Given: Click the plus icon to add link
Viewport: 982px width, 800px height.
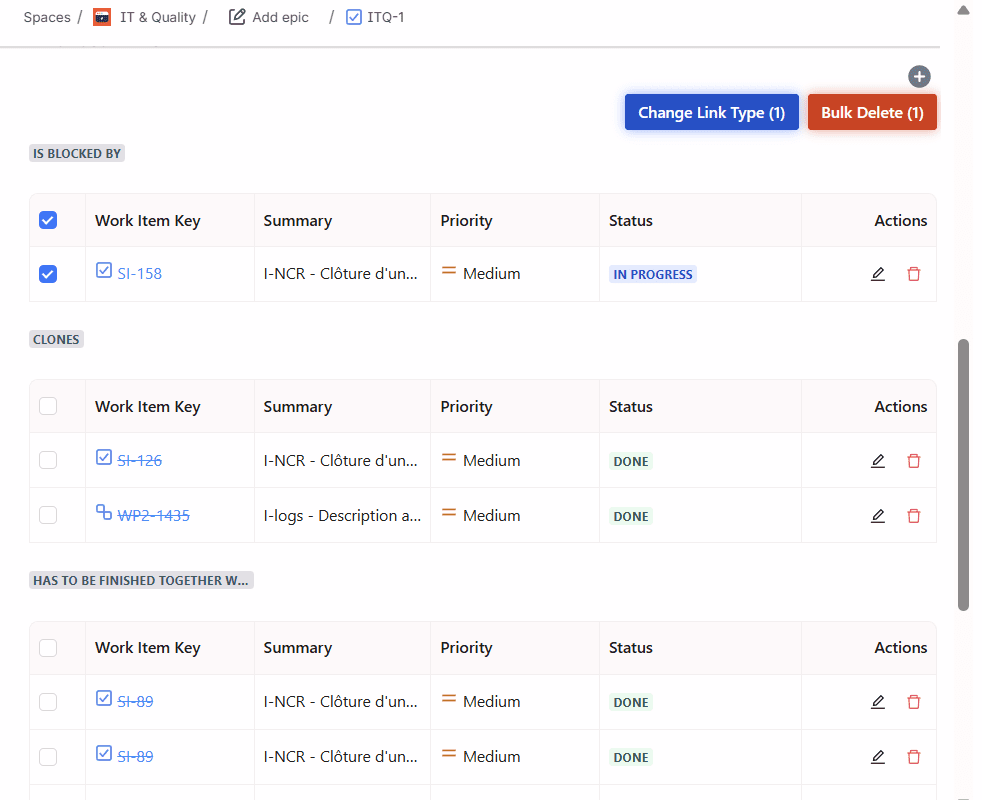Looking at the screenshot, I should [x=919, y=77].
